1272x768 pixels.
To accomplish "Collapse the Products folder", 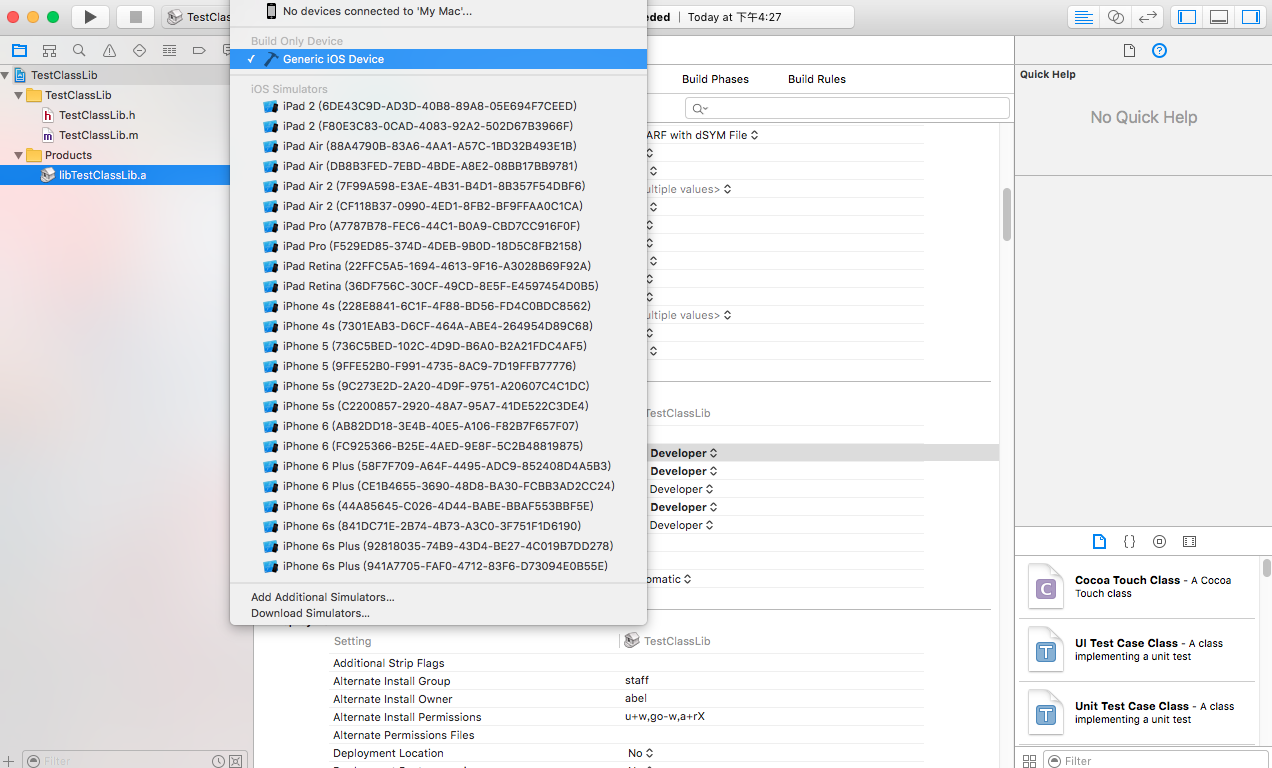I will coord(19,155).
